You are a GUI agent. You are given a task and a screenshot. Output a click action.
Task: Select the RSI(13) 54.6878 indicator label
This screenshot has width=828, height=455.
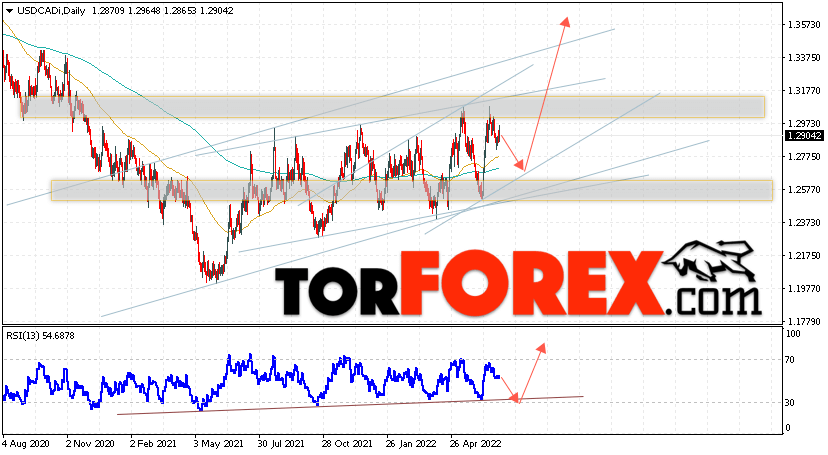pyautogui.click(x=40, y=336)
